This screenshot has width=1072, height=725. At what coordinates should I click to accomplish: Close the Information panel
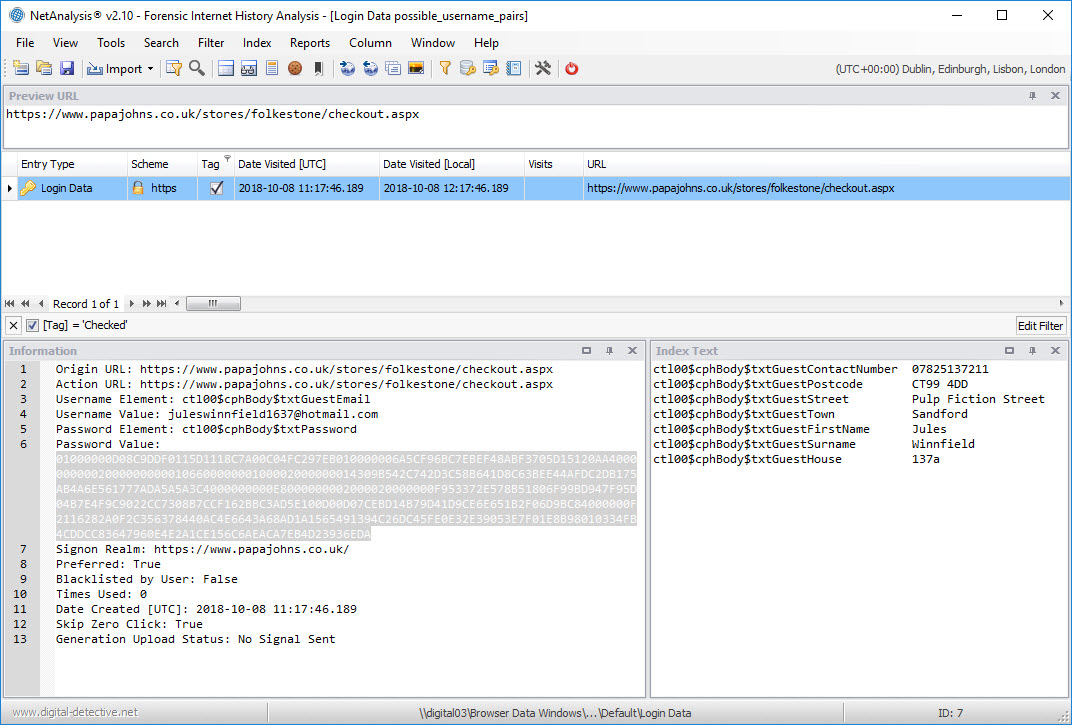pos(632,351)
